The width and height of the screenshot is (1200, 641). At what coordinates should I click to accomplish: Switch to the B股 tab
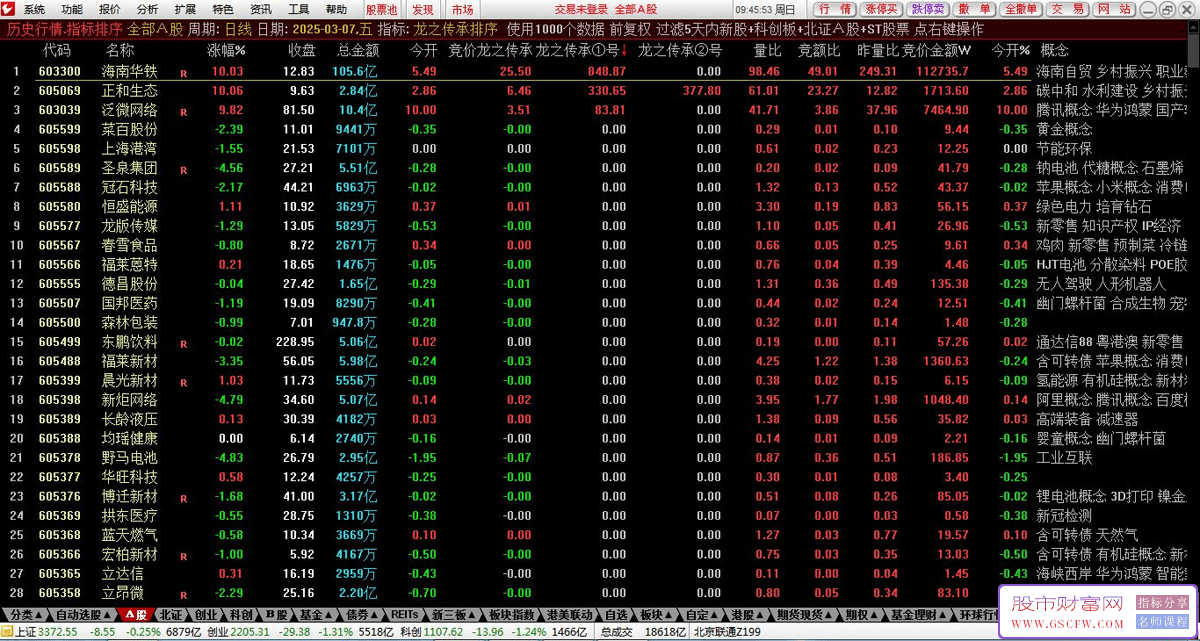(276, 614)
